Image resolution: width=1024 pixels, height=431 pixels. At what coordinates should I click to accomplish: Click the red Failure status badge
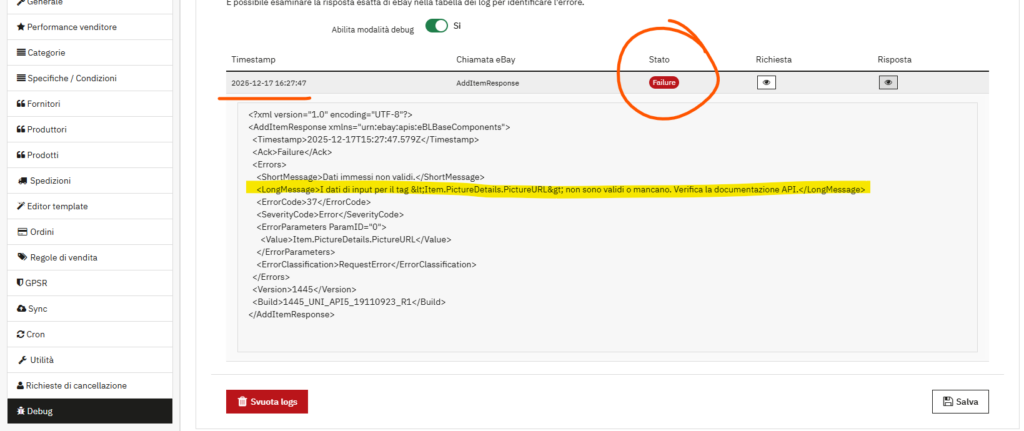pos(664,83)
